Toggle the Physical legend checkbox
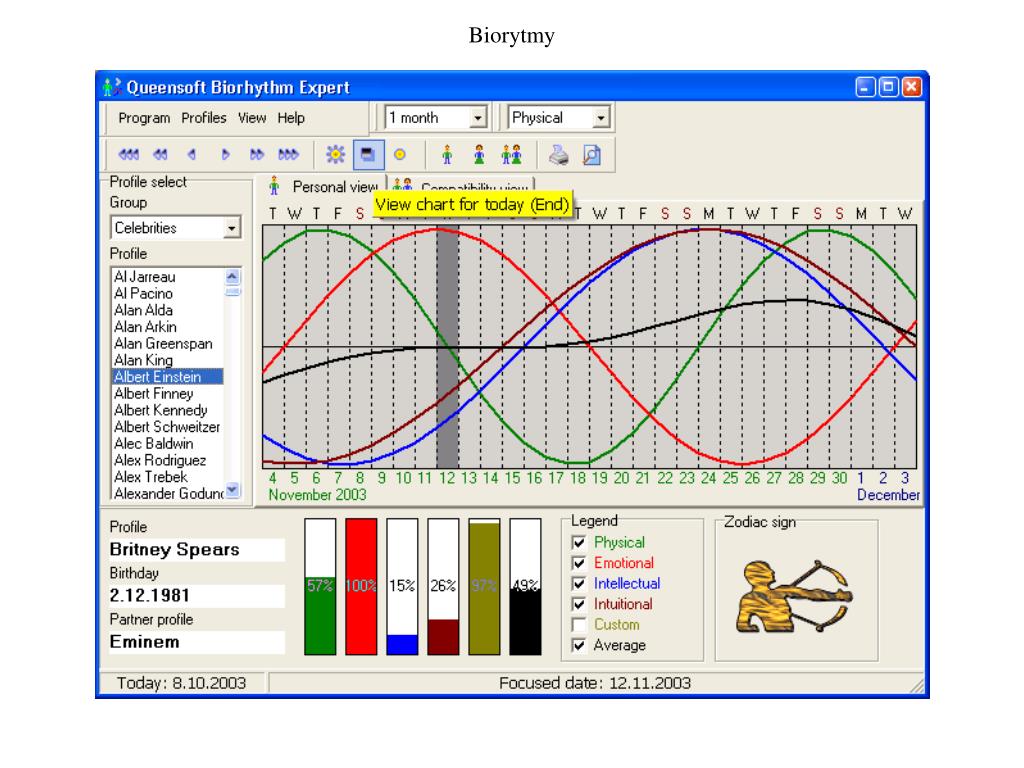The height and width of the screenshot is (768, 1024). [579, 542]
